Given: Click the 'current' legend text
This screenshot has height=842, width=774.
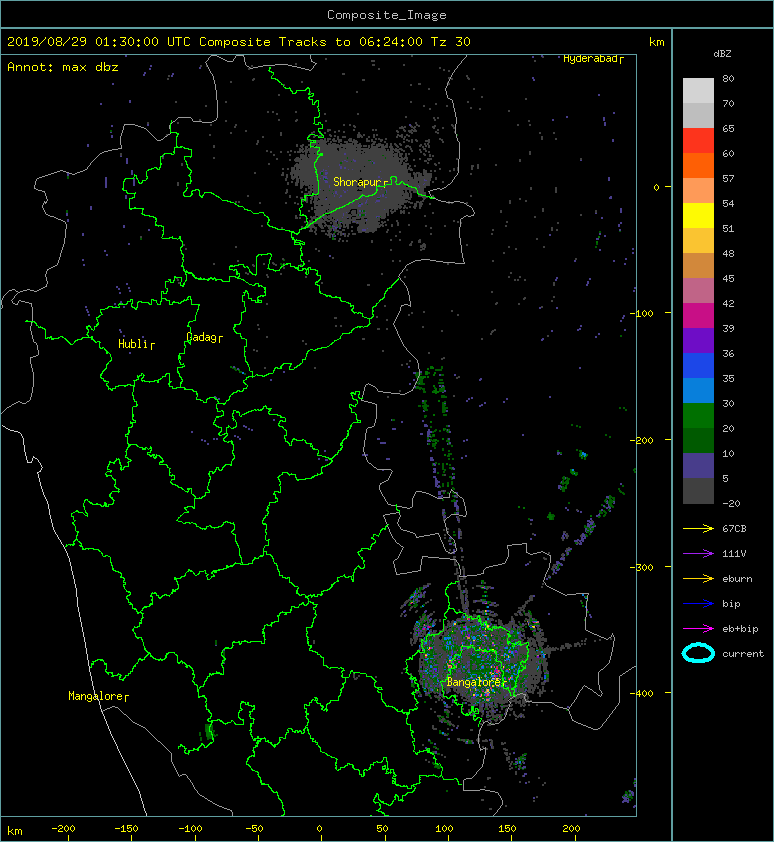Looking at the screenshot, I should 743,654.
